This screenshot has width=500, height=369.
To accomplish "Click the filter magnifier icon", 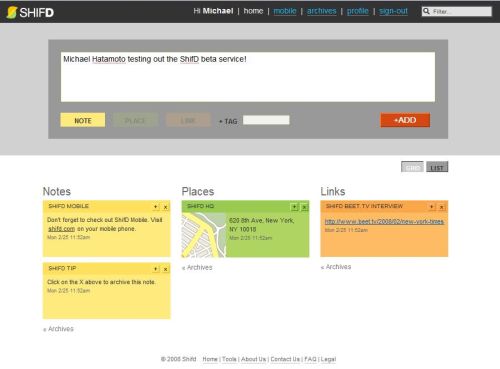I will coord(426,11).
